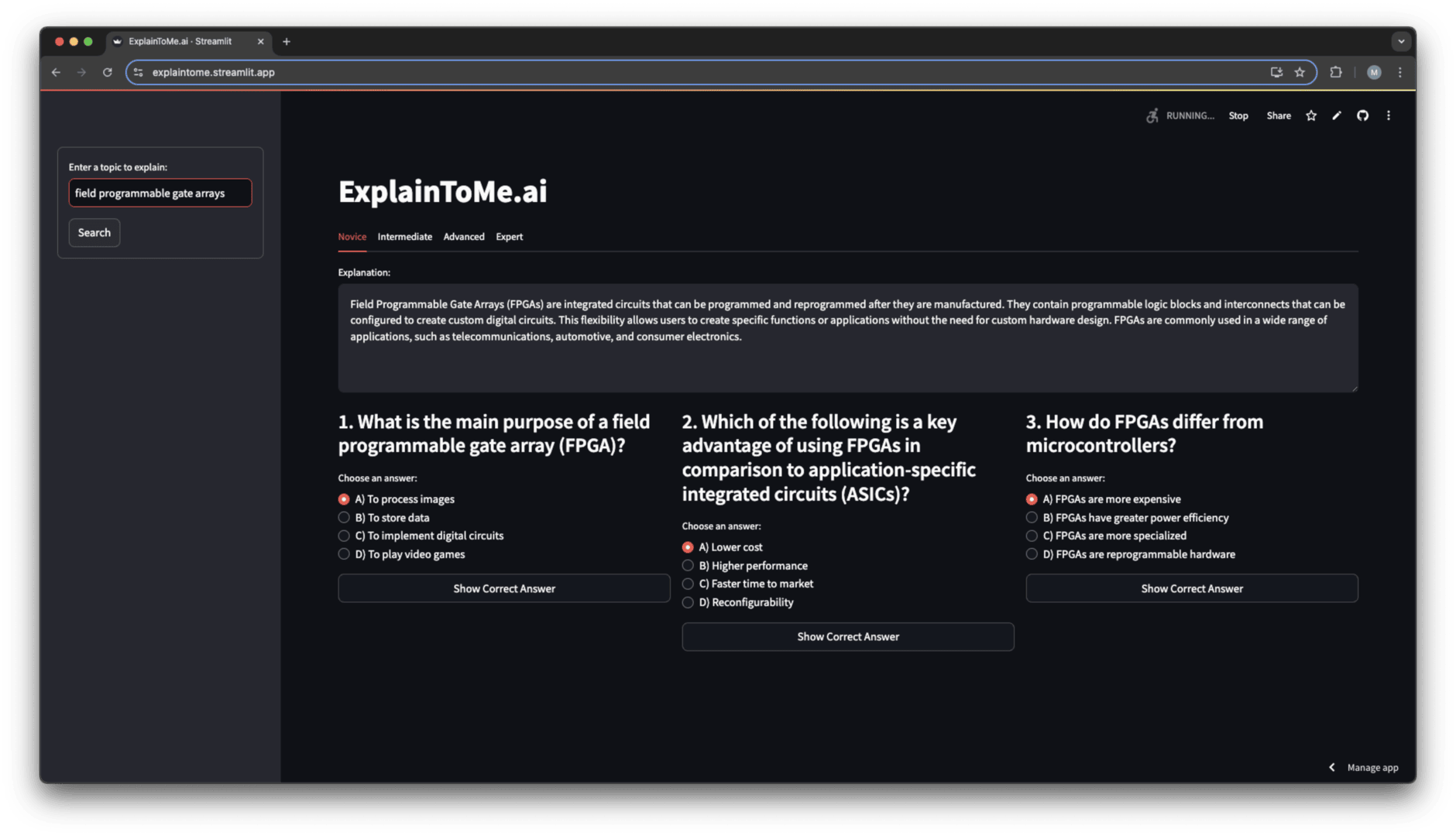Click the yellow macOS window minimize button
The height and width of the screenshot is (836, 1456).
(x=74, y=42)
